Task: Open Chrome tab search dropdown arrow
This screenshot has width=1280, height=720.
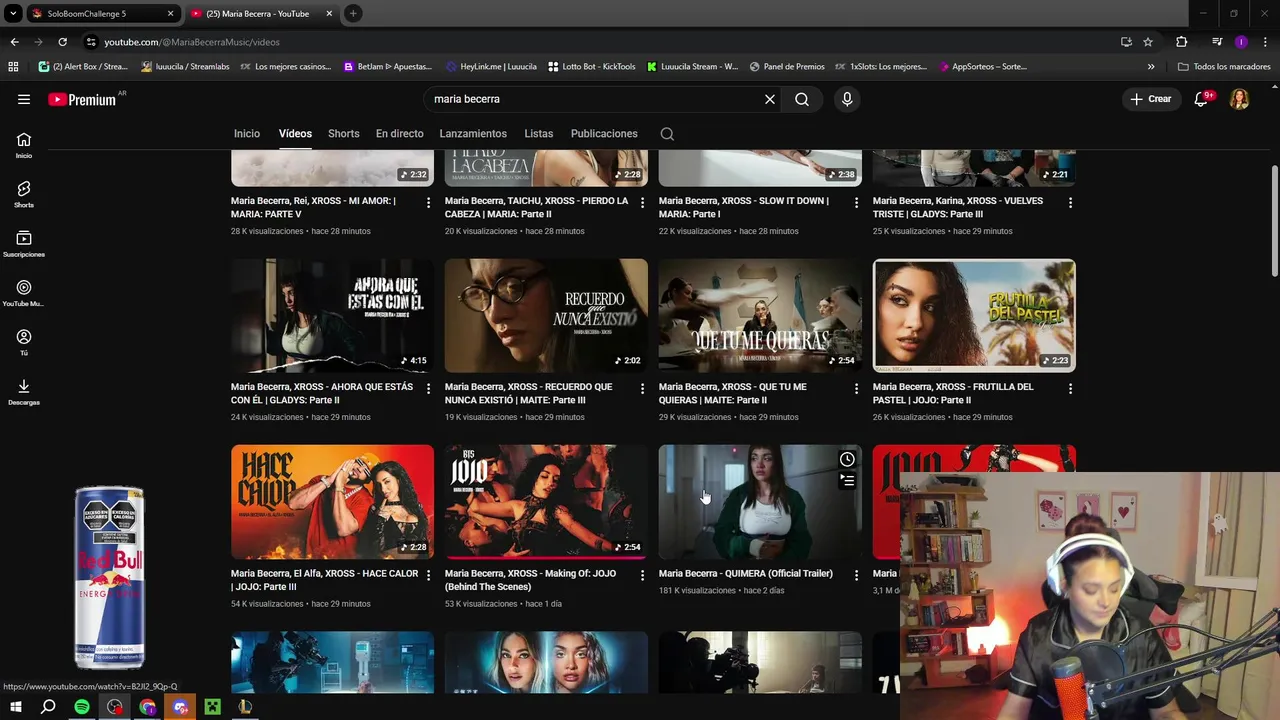Action: coord(12,14)
